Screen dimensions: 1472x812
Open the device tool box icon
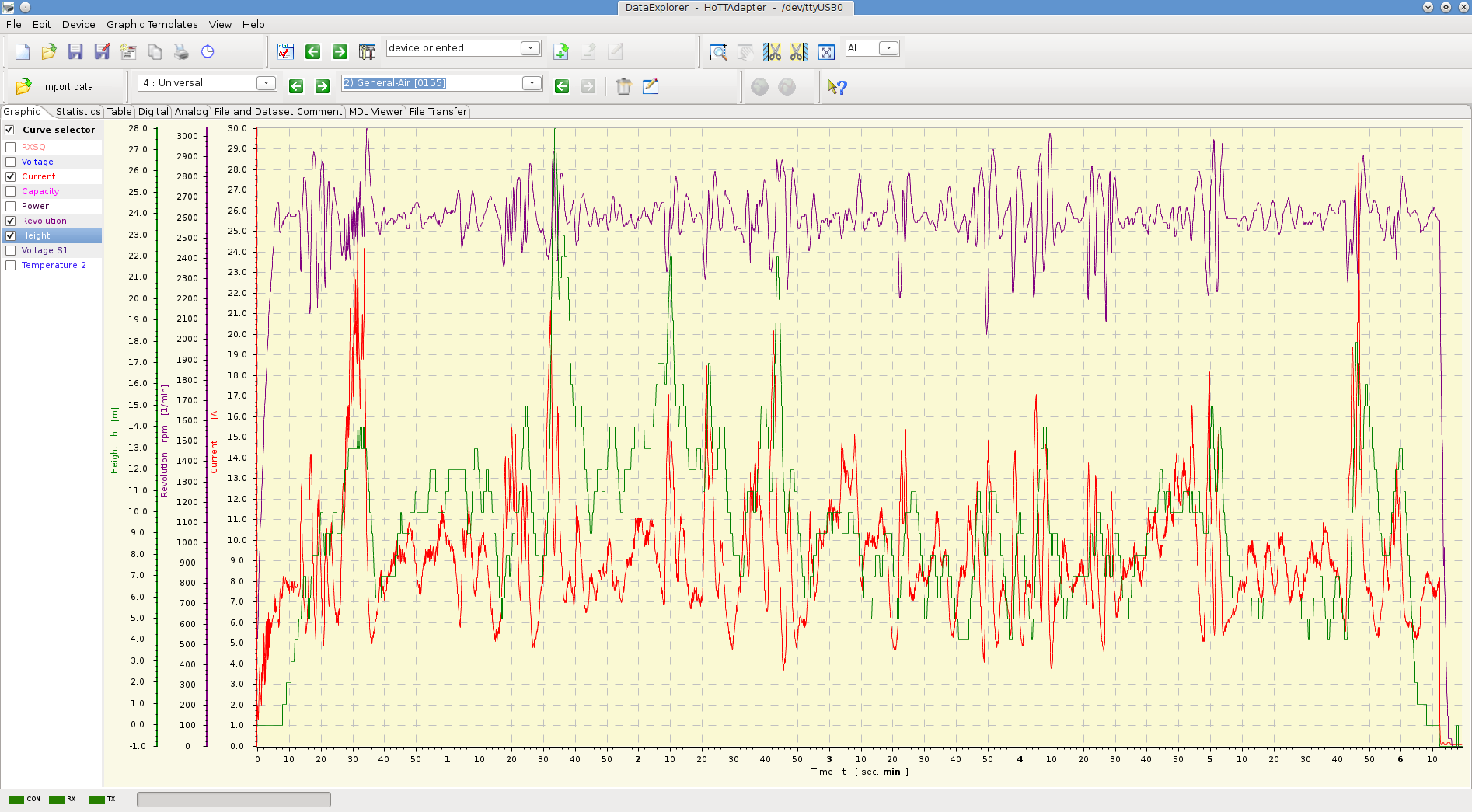pos(367,52)
